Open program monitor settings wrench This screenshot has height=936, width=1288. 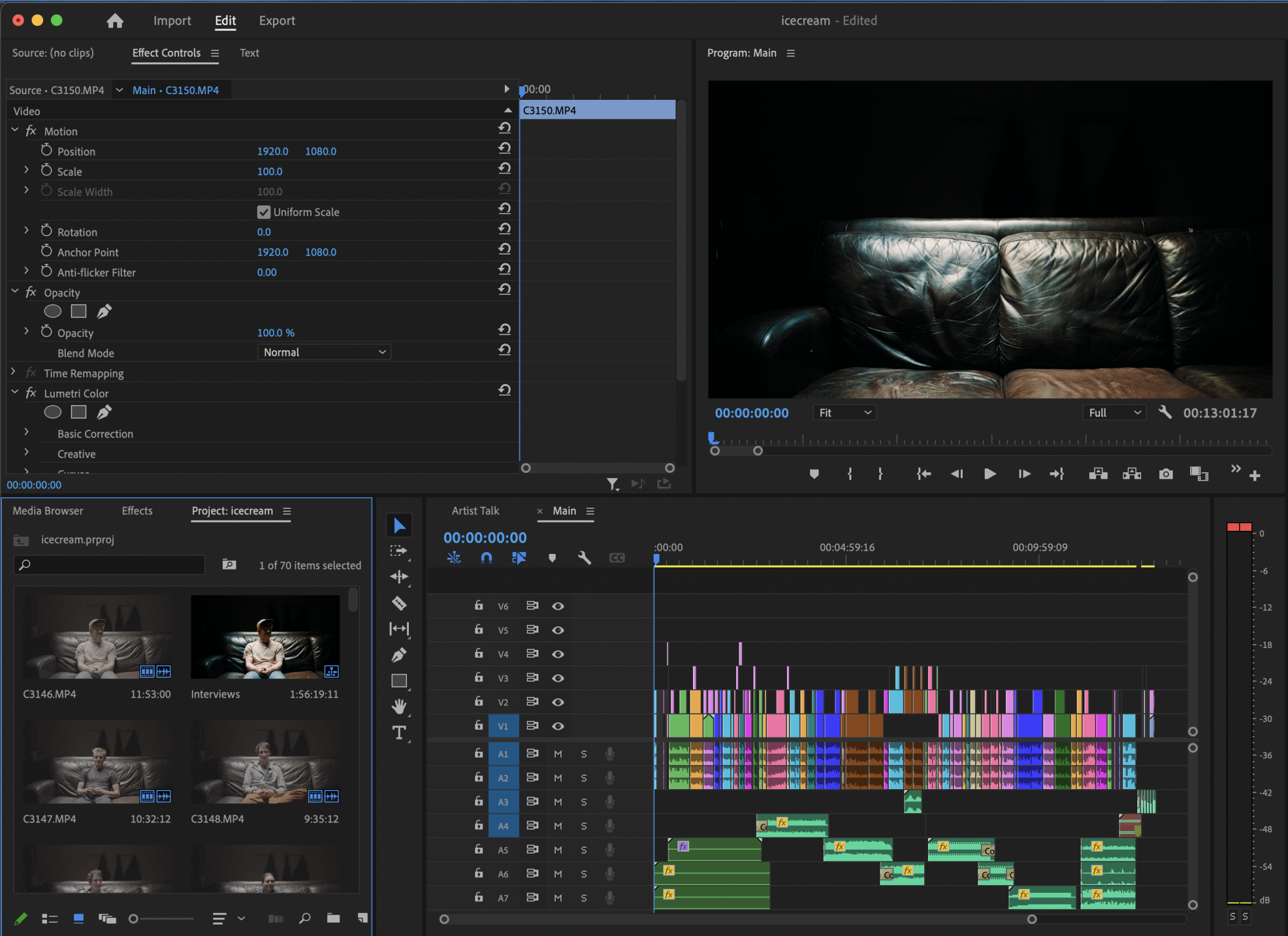click(1165, 412)
